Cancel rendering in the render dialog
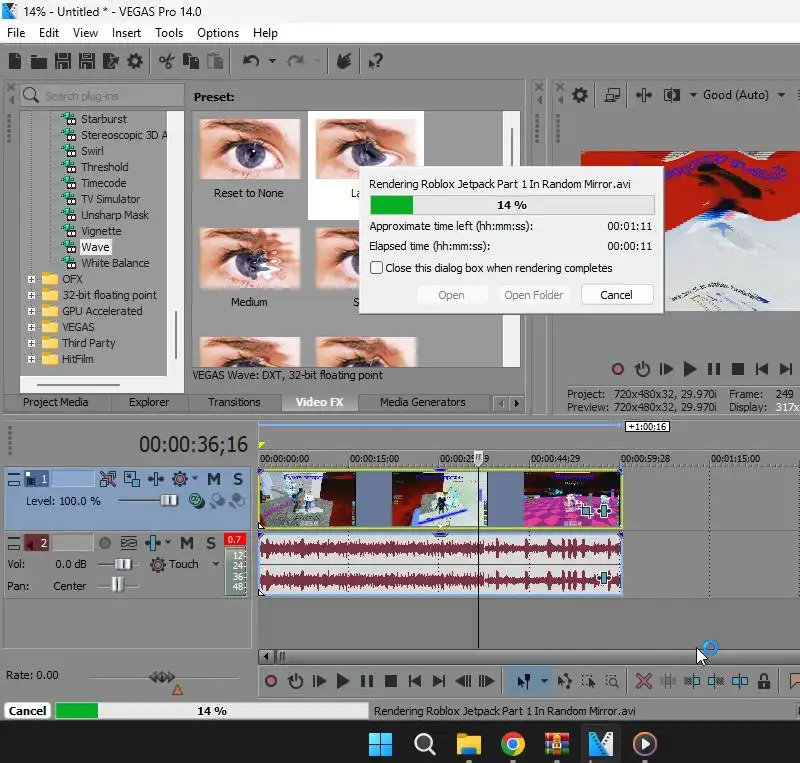Image resolution: width=800 pixels, height=763 pixels. tap(616, 295)
